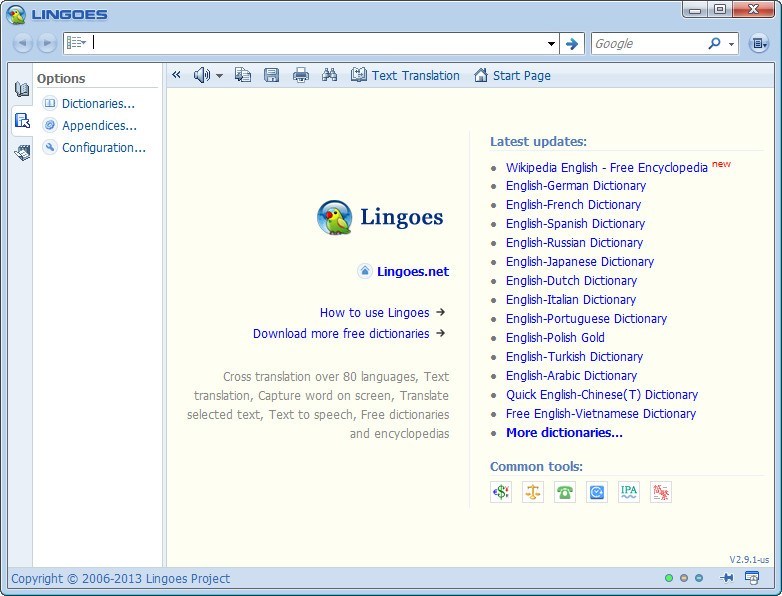Open English-French Dictionary link
Screen dimensions: 782x596
[x=573, y=204]
